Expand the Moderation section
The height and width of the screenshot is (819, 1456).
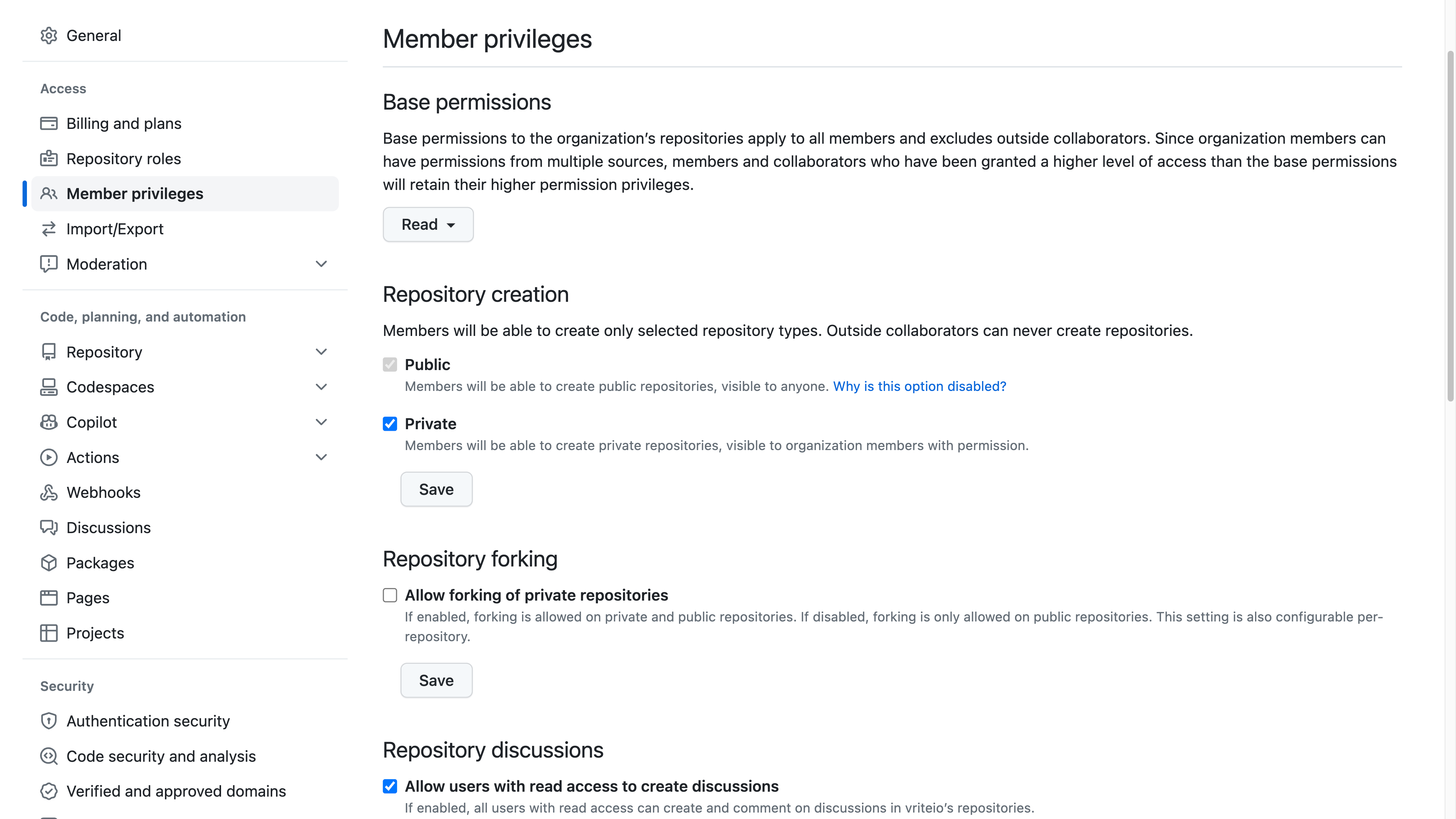[x=320, y=264]
